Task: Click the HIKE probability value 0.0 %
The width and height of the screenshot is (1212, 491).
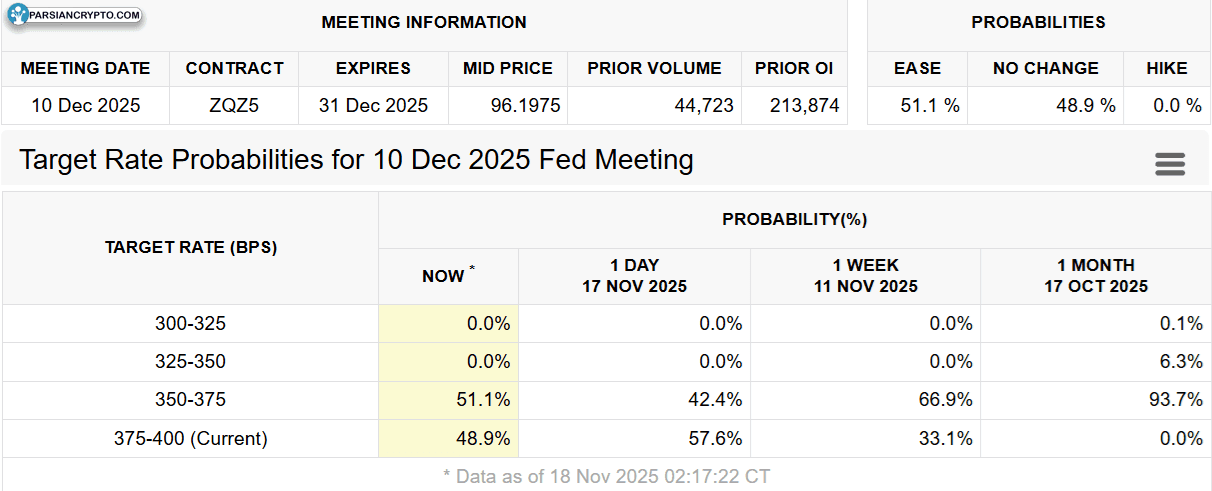Action: (x=1167, y=105)
